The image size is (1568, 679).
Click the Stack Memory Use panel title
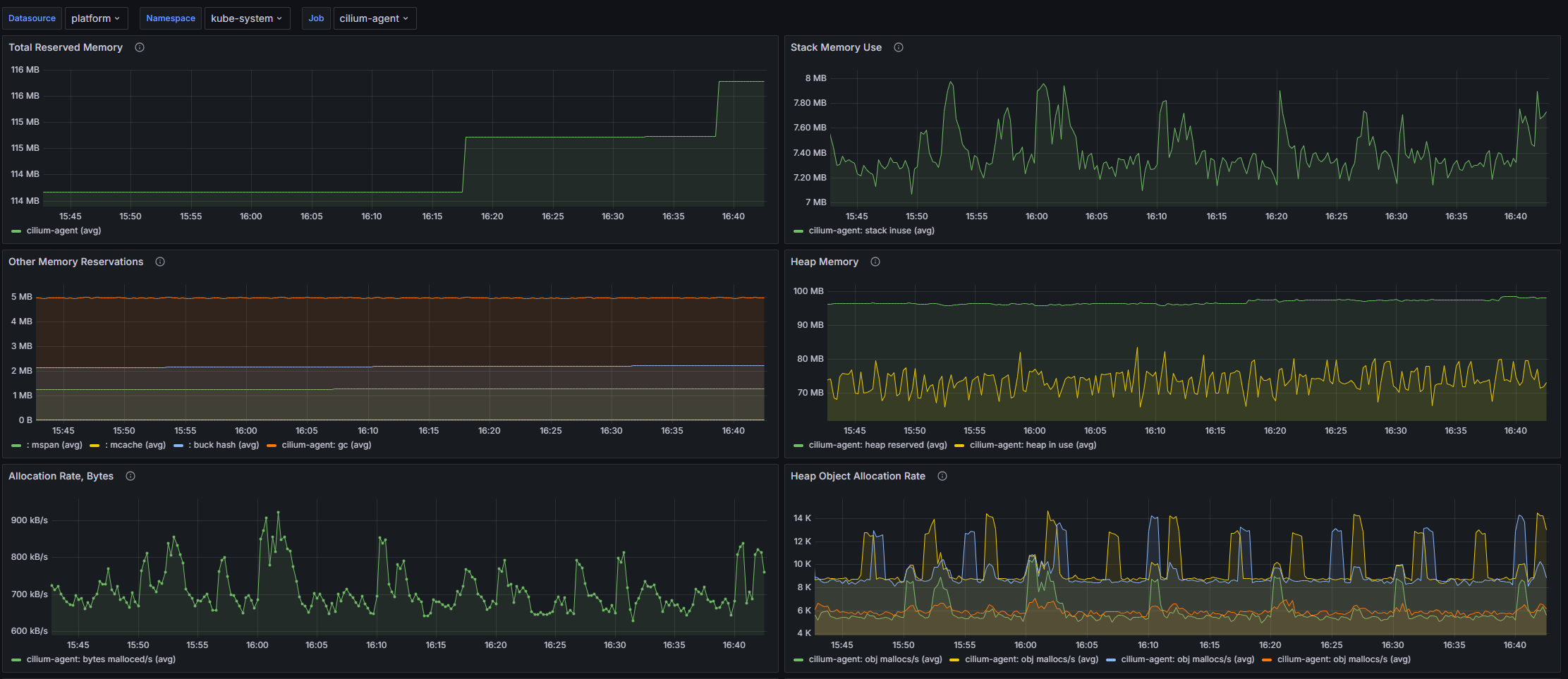pyautogui.click(x=836, y=47)
